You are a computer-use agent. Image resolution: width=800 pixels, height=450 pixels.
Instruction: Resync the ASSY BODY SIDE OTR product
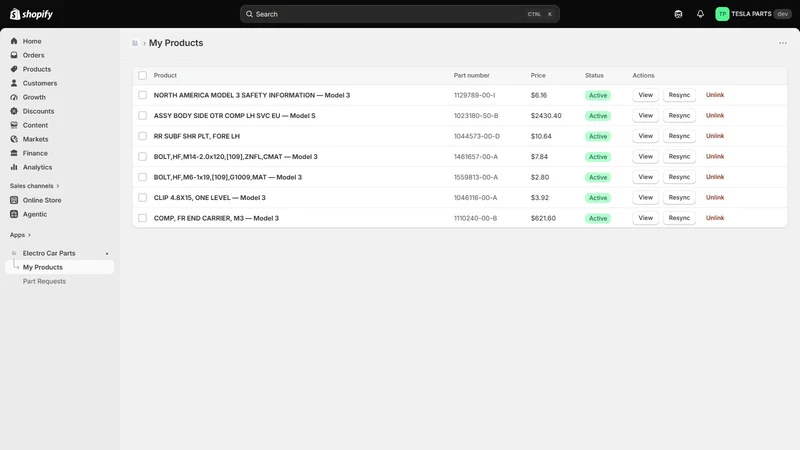coord(679,115)
